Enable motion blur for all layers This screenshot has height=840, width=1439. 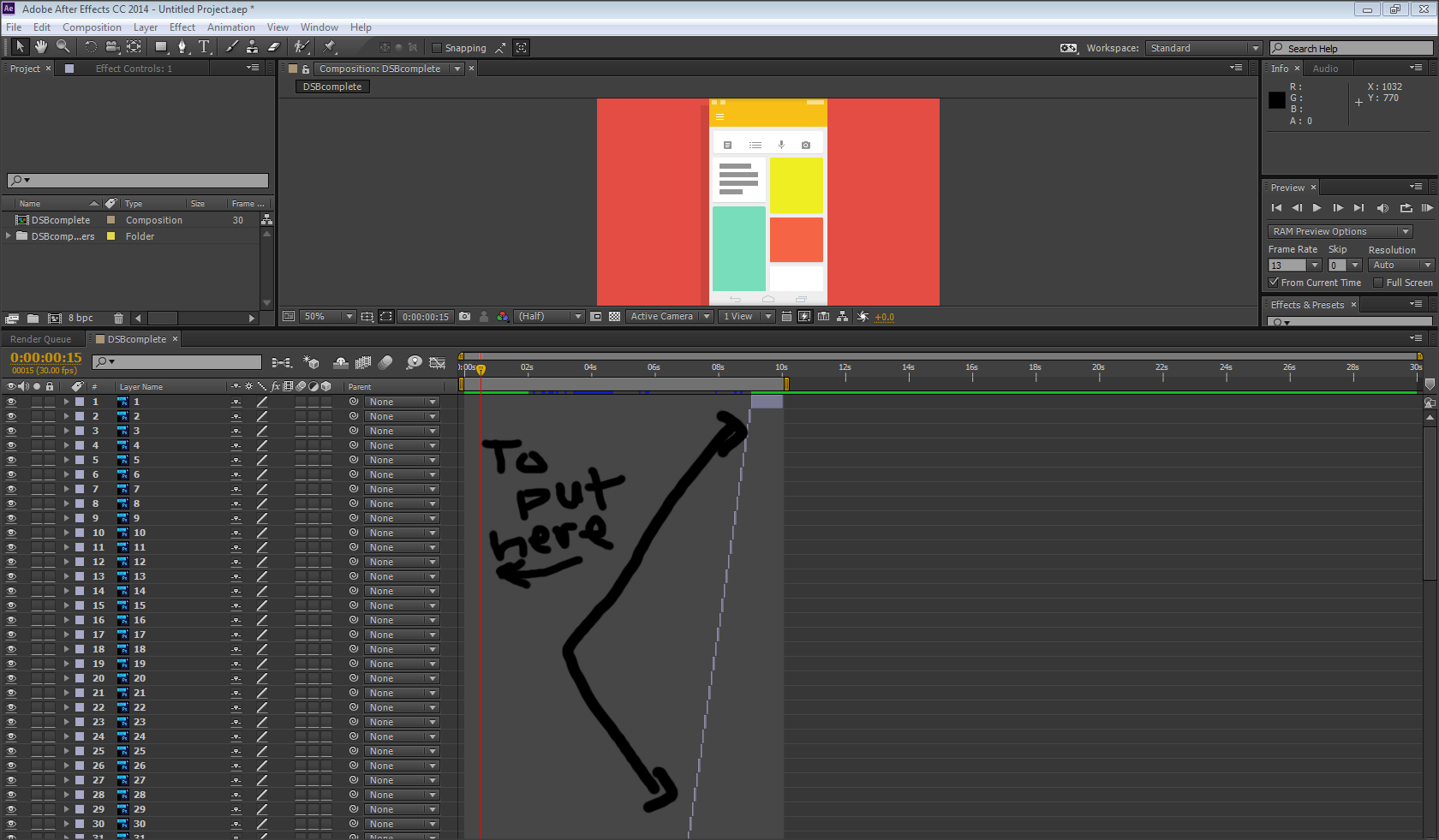click(385, 363)
